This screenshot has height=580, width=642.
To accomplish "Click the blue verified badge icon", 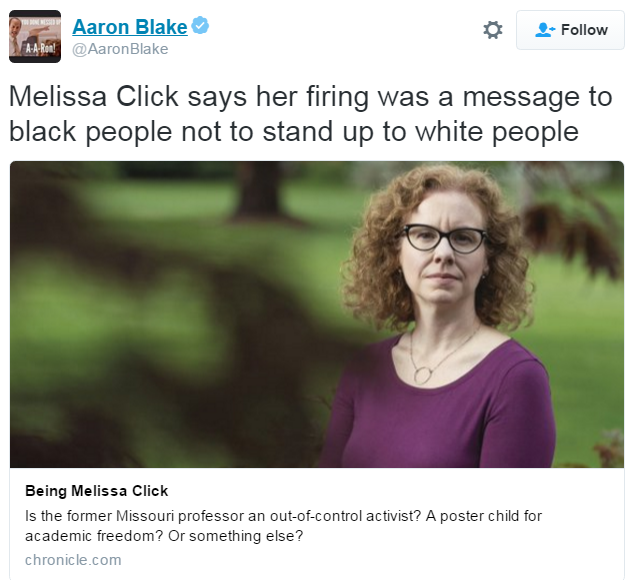I will 200,25.
